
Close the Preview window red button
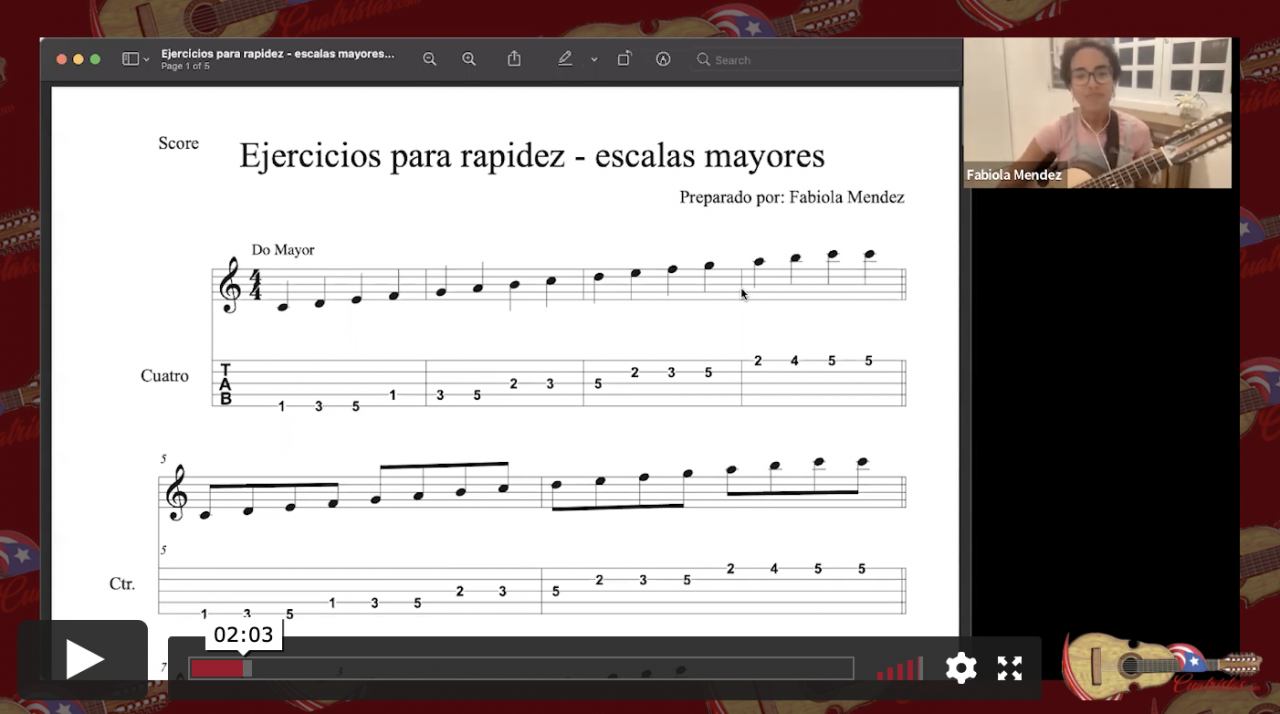click(61, 59)
